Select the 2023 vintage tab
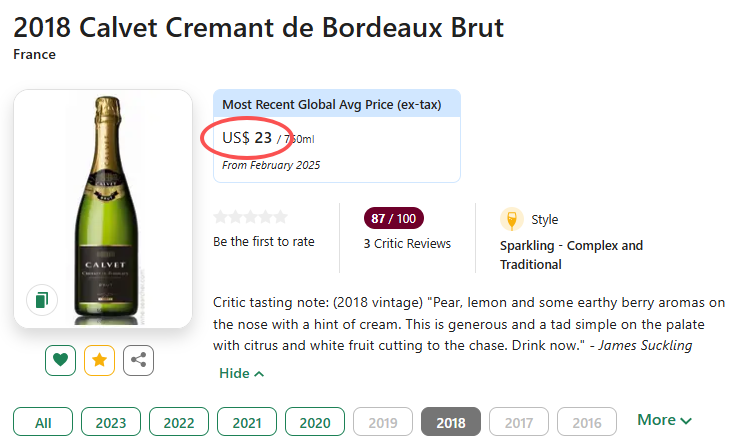732x445 pixels. pos(111,422)
